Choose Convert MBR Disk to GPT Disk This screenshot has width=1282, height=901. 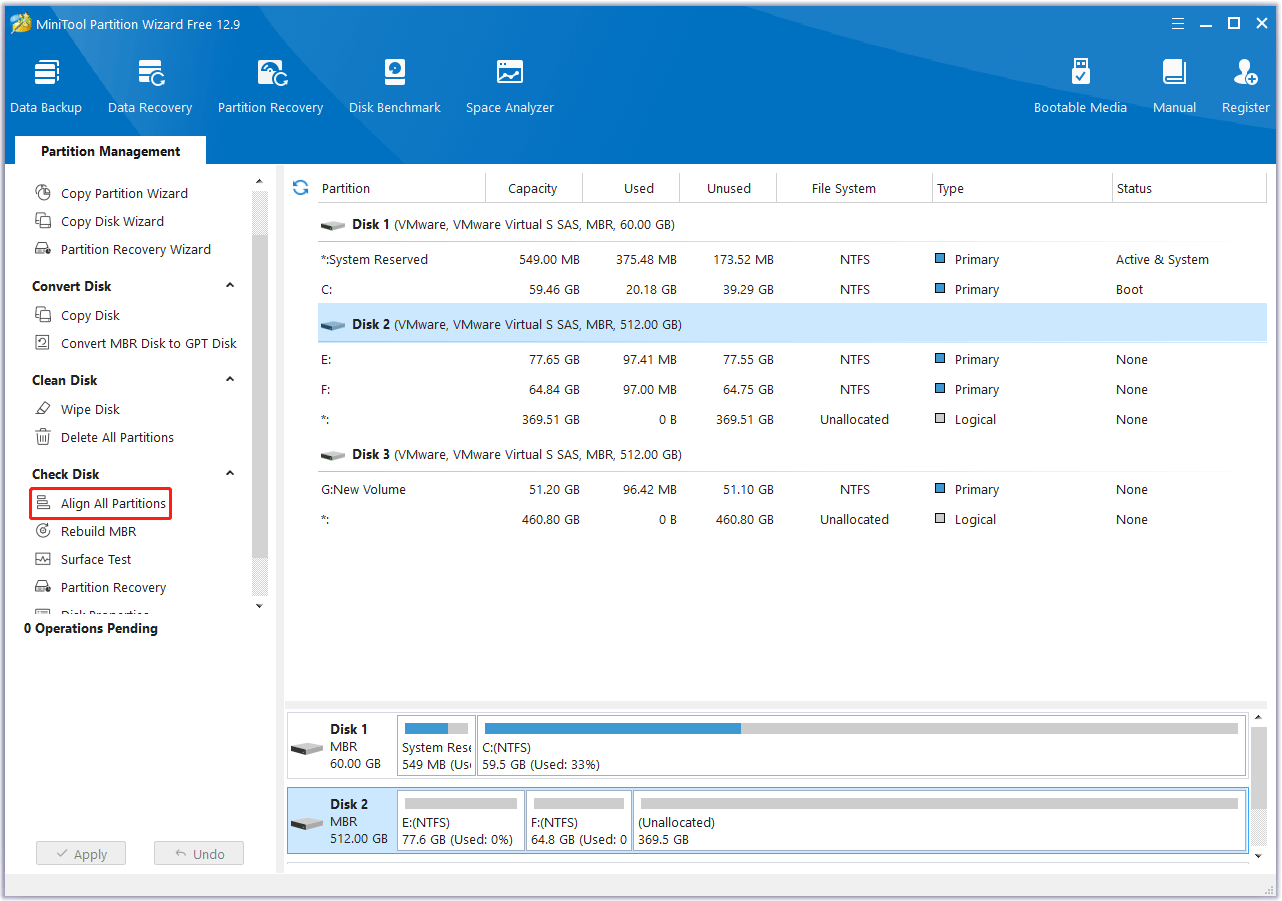pos(149,343)
